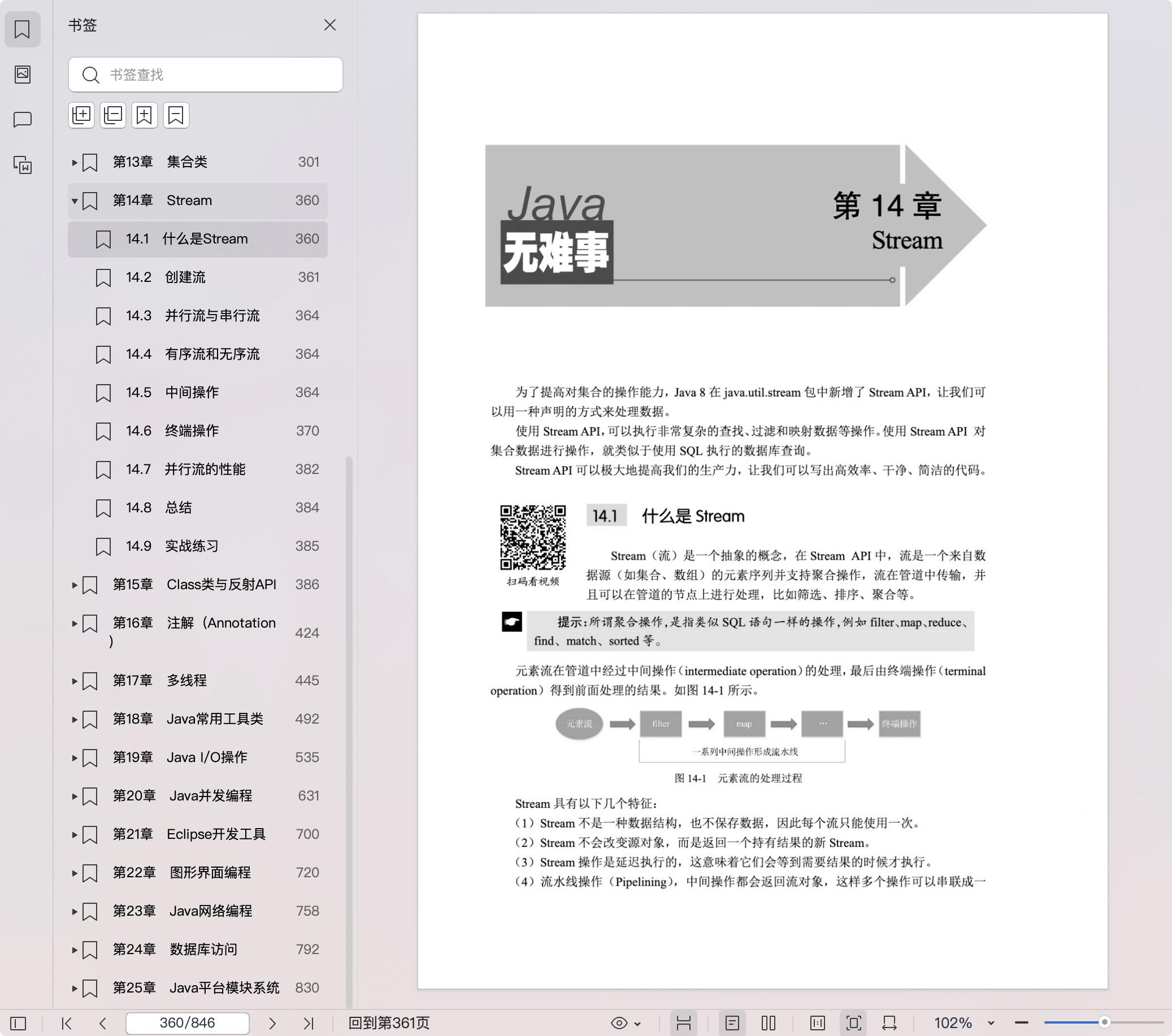The width and height of the screenshot is (1172, 1036).
Task: Select the 第14章 Stream bookmark
Action: click(x=198, y=201)
